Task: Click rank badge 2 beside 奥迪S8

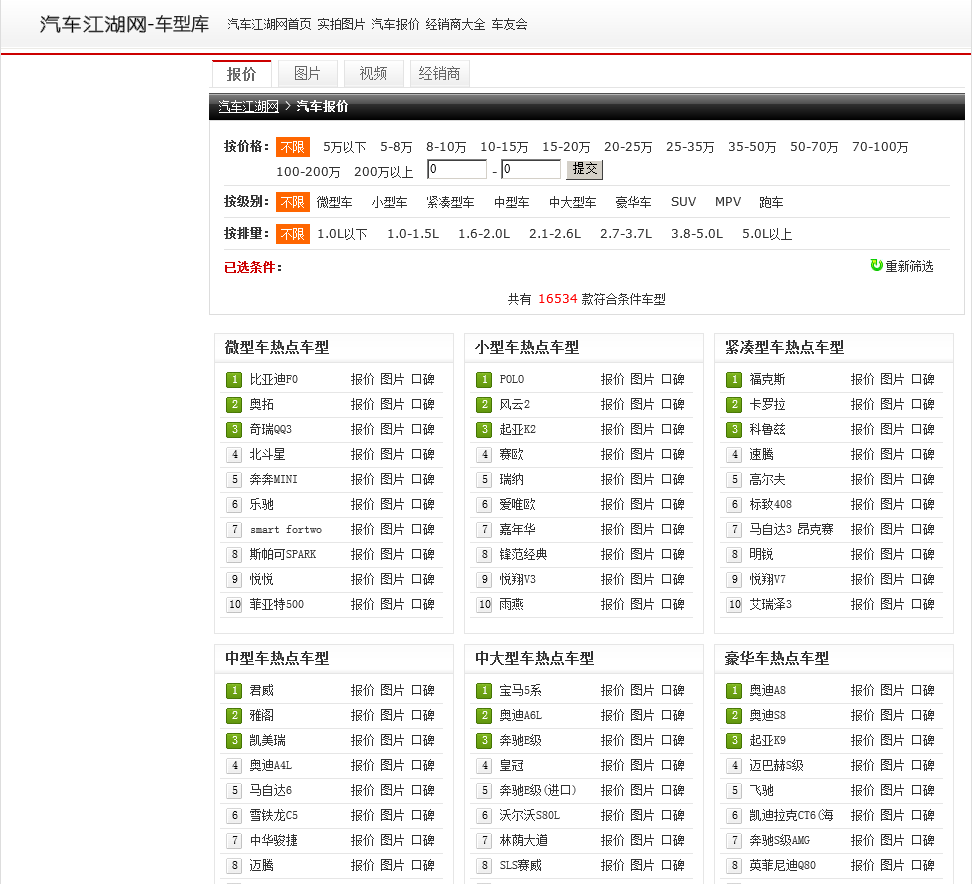Action: (x=733, y=715)
